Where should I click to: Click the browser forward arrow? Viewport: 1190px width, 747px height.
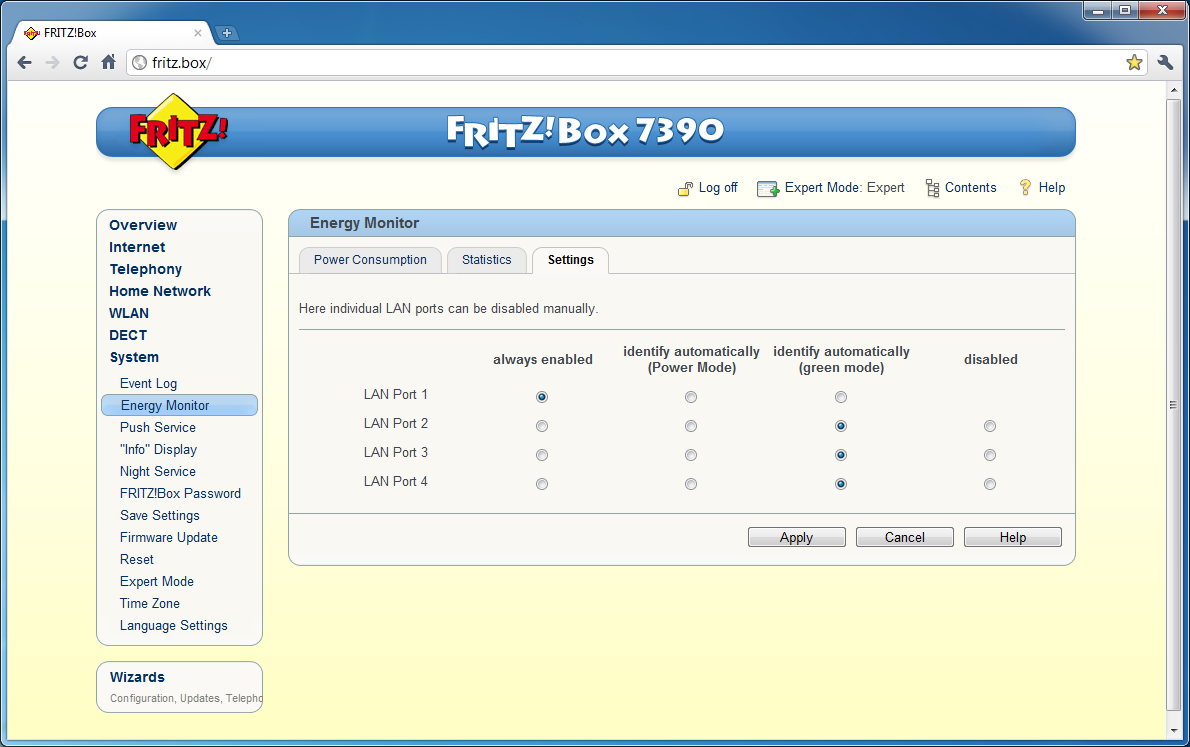[52, 62]
